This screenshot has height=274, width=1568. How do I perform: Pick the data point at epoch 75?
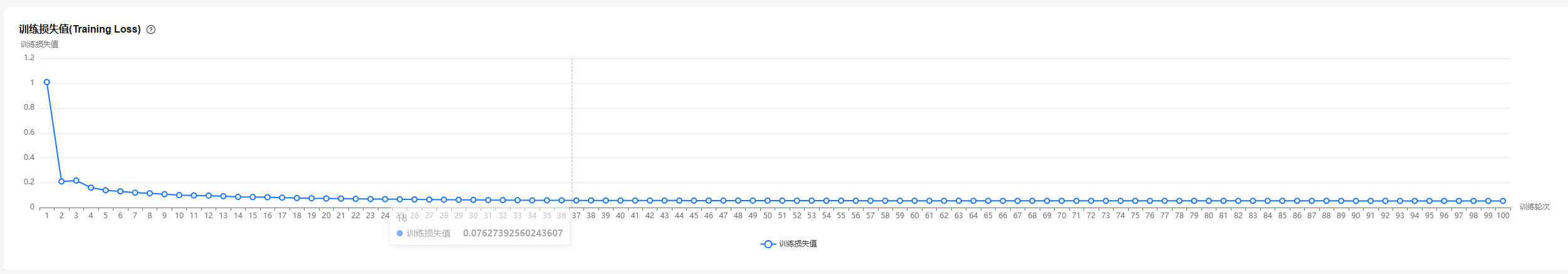(1135, 201)
